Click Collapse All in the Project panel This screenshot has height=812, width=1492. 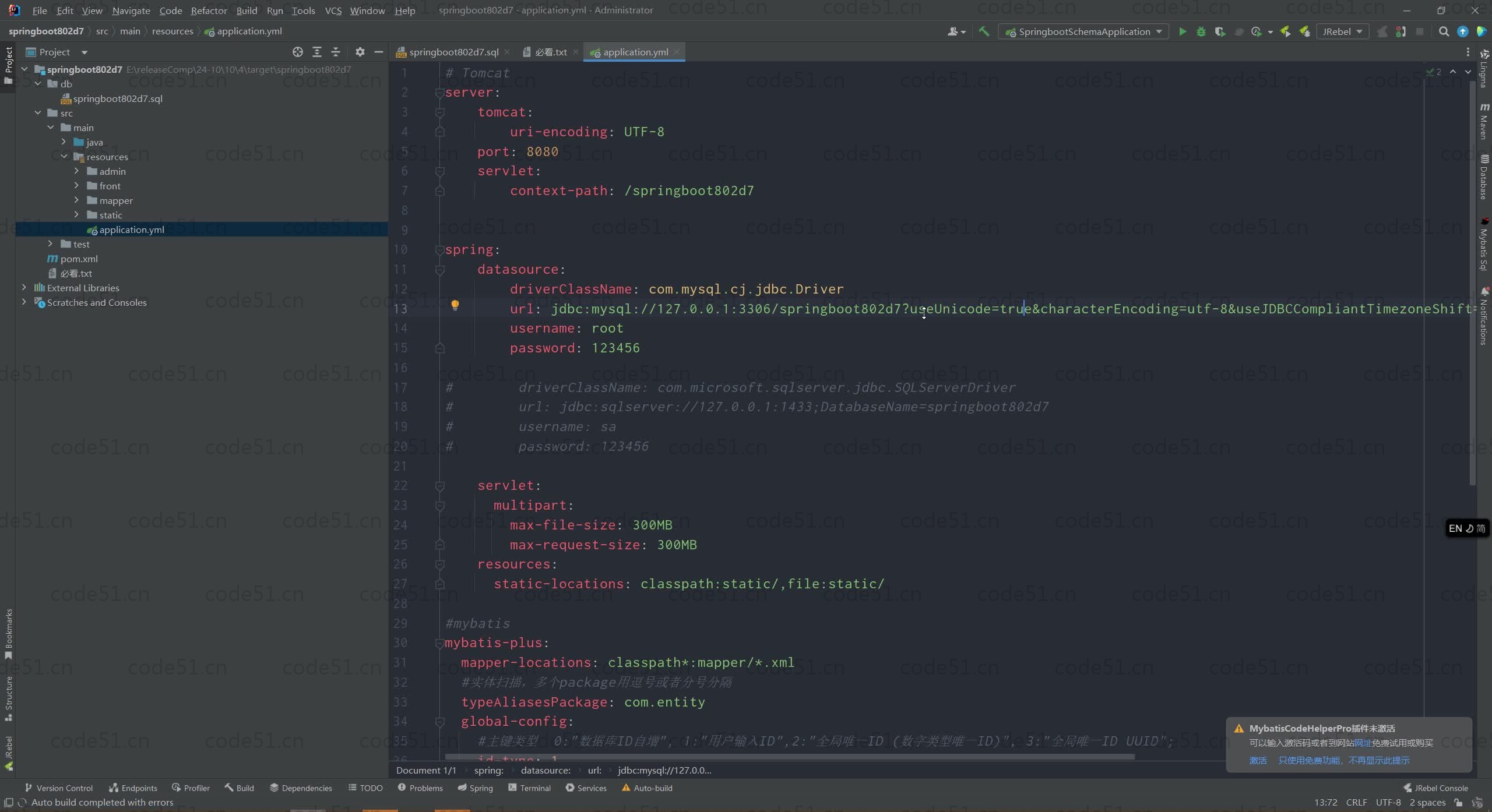(x=336, y=52)
